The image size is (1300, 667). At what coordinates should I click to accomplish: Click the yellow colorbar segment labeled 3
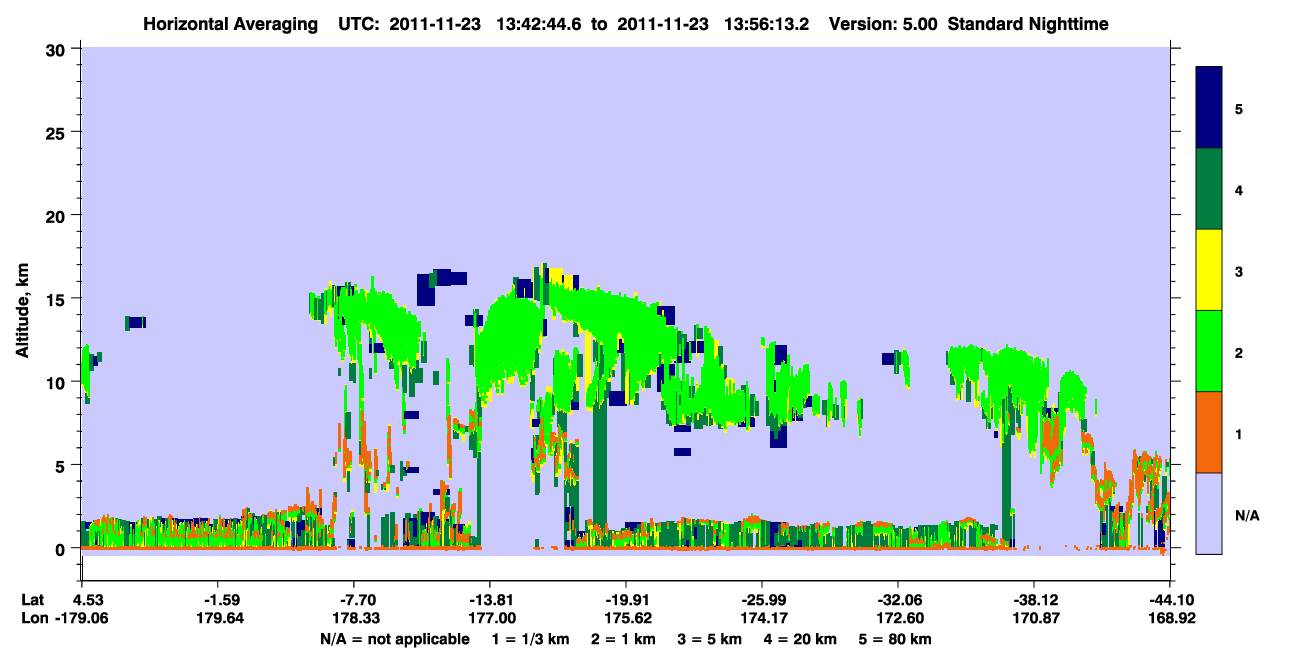tap(1209, 270)
